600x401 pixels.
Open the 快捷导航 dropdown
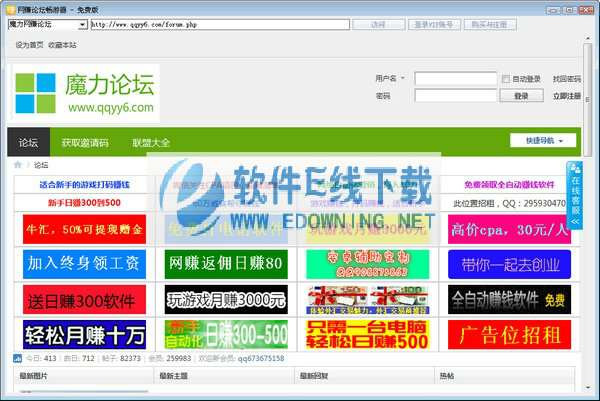pyautogui.click(x=543, y=141)
